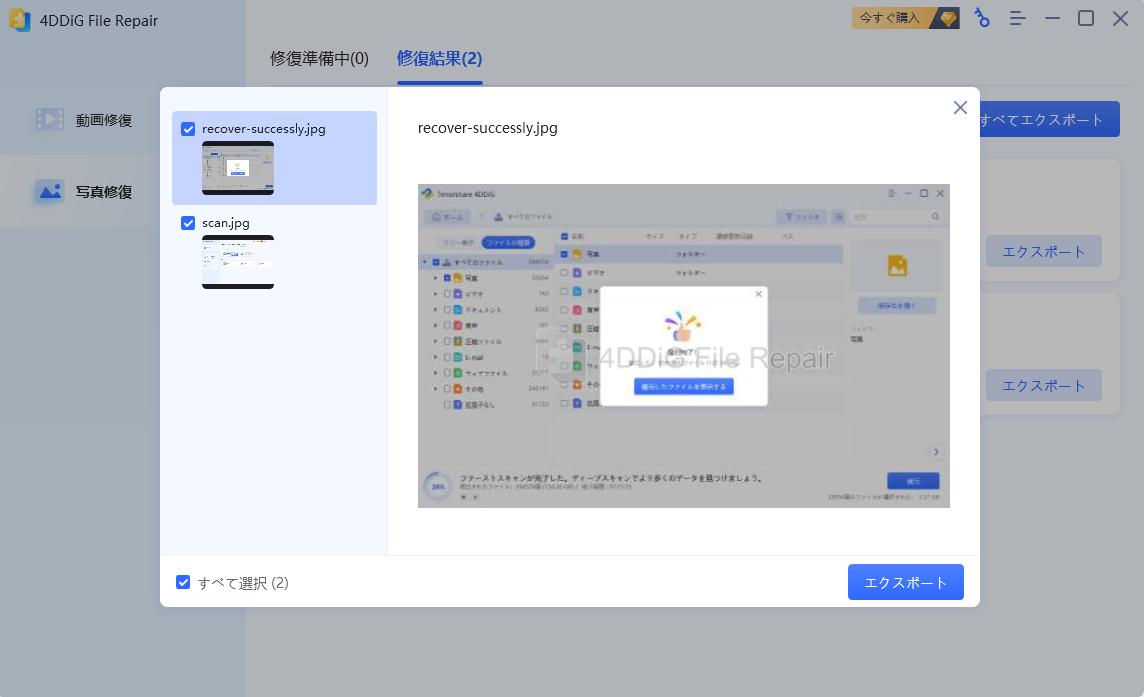Uncheck the recover-successly.jpg checkbox

(x=188, y=128)
